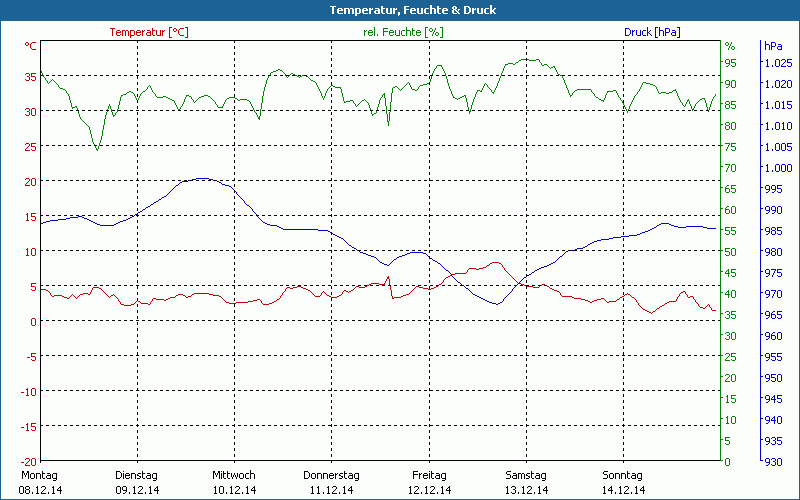The width and height of the screenshot is (800, 500).
Task: Click the '965' pressure axis value
Action: tap(773, 315)
